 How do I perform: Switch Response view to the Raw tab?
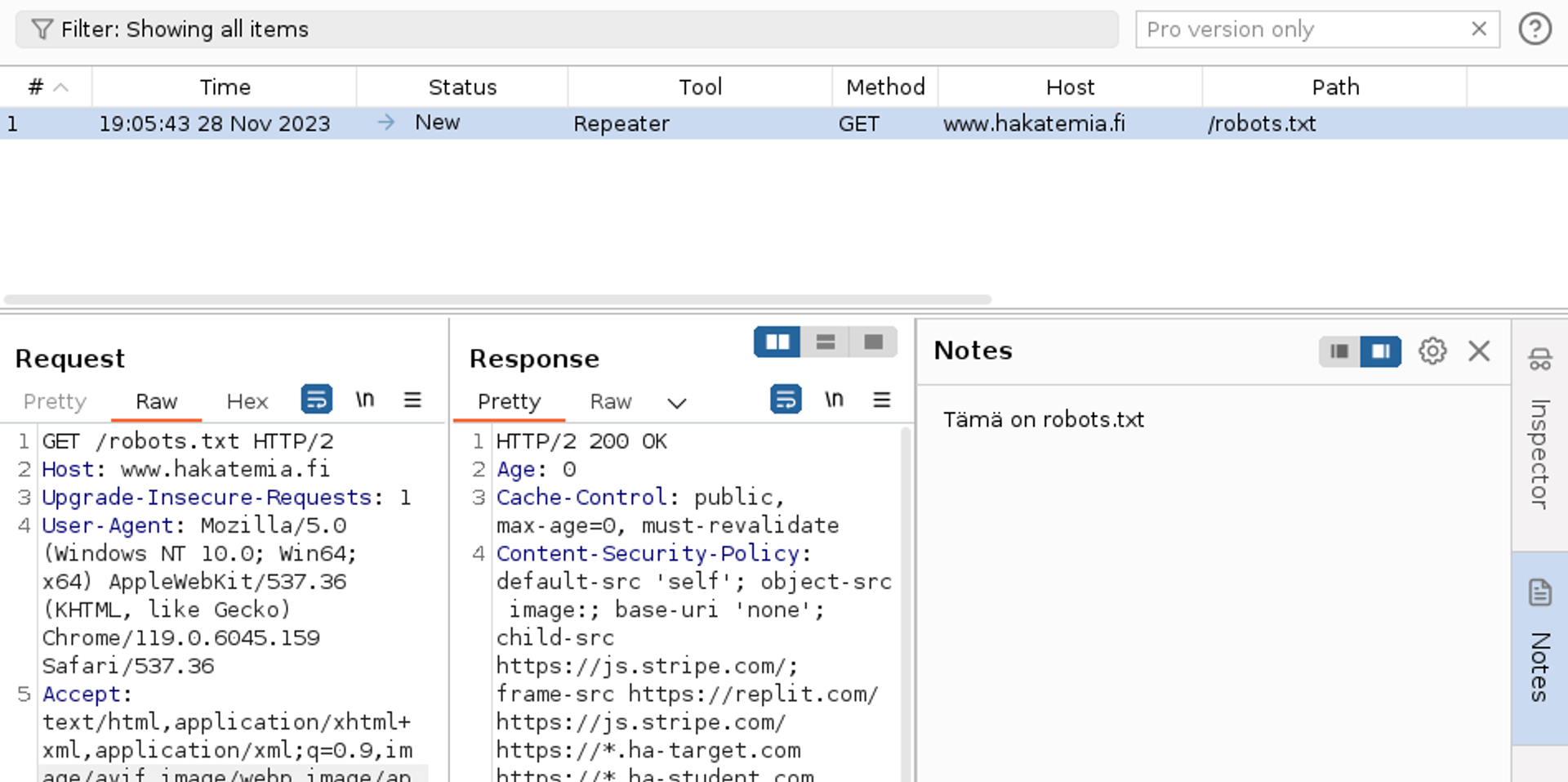click(x=611, y=401)
